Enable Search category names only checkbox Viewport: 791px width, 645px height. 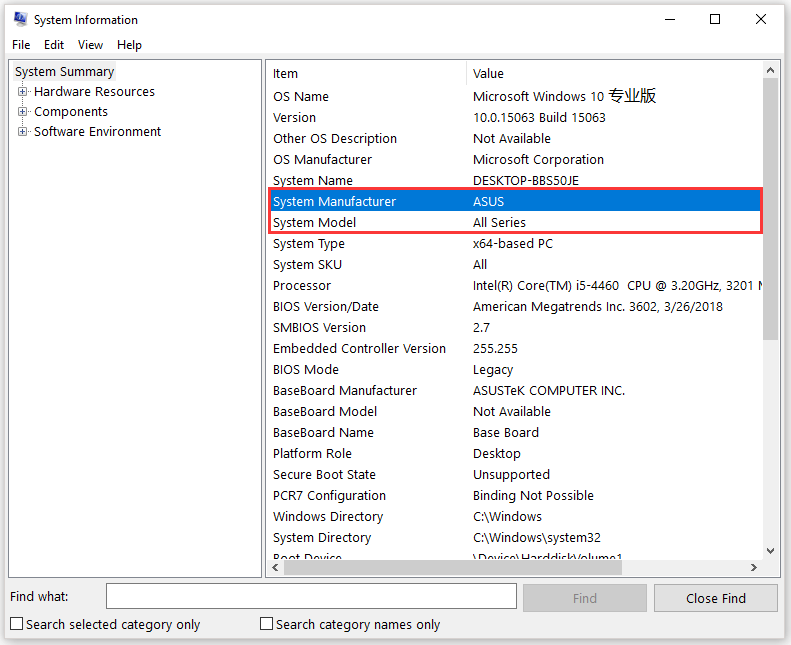(x=266, y=624)
